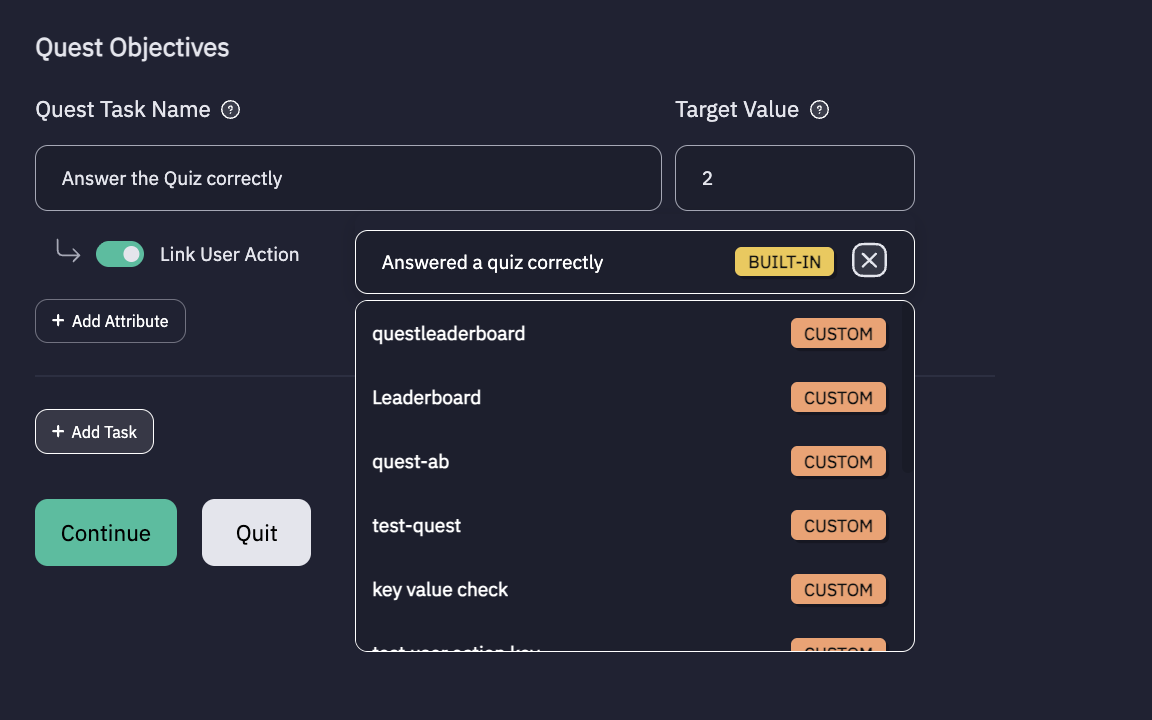
Task: Click the Quit button
Action: (x=256, y=533)
